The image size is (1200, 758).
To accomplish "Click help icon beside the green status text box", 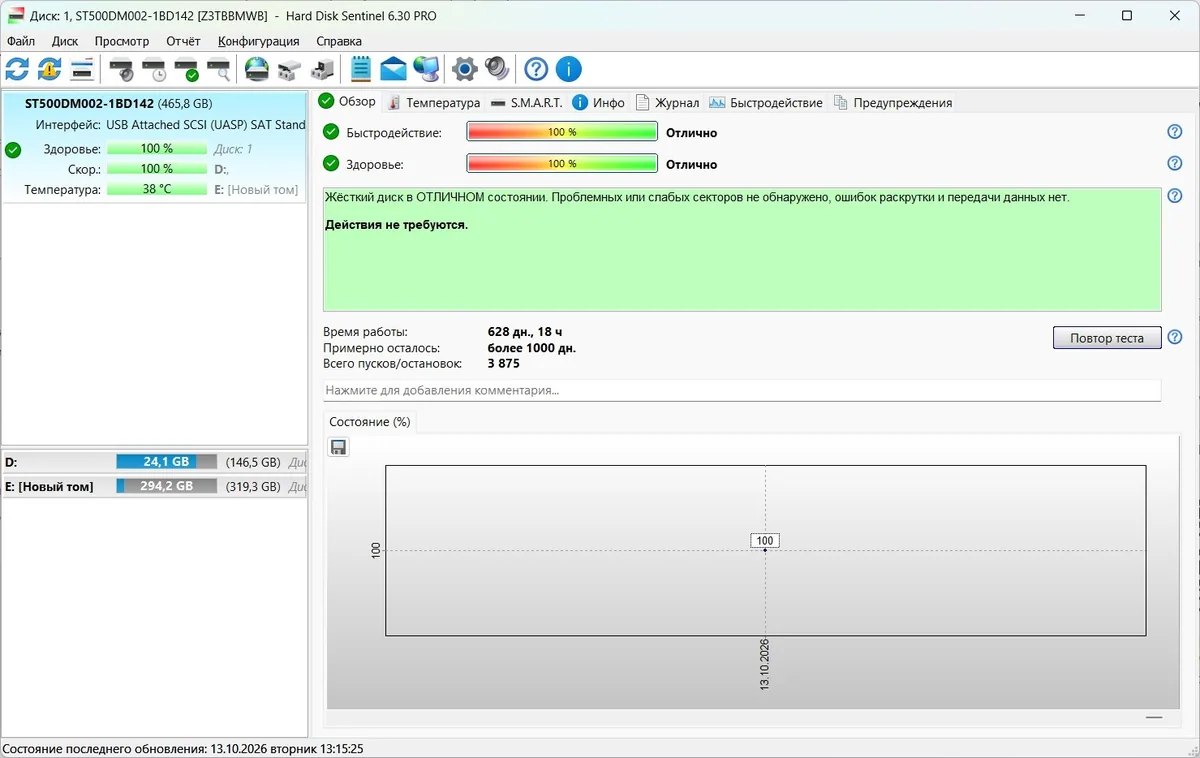I will (x=1175, y=196).
